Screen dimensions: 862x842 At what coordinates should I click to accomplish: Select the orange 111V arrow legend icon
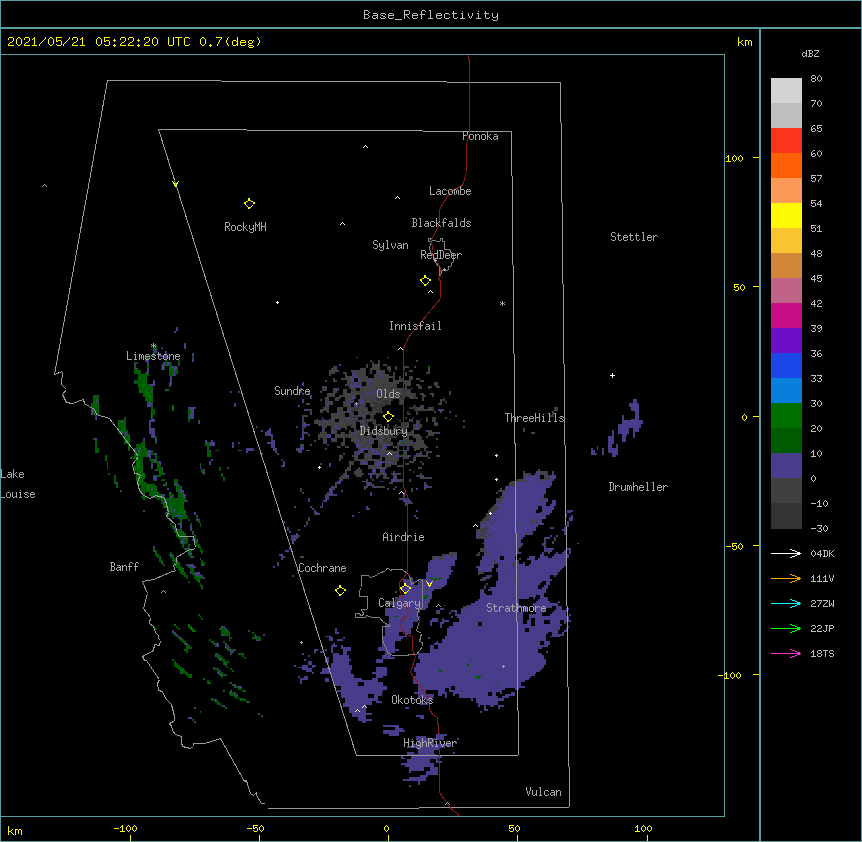pos(786,578)
